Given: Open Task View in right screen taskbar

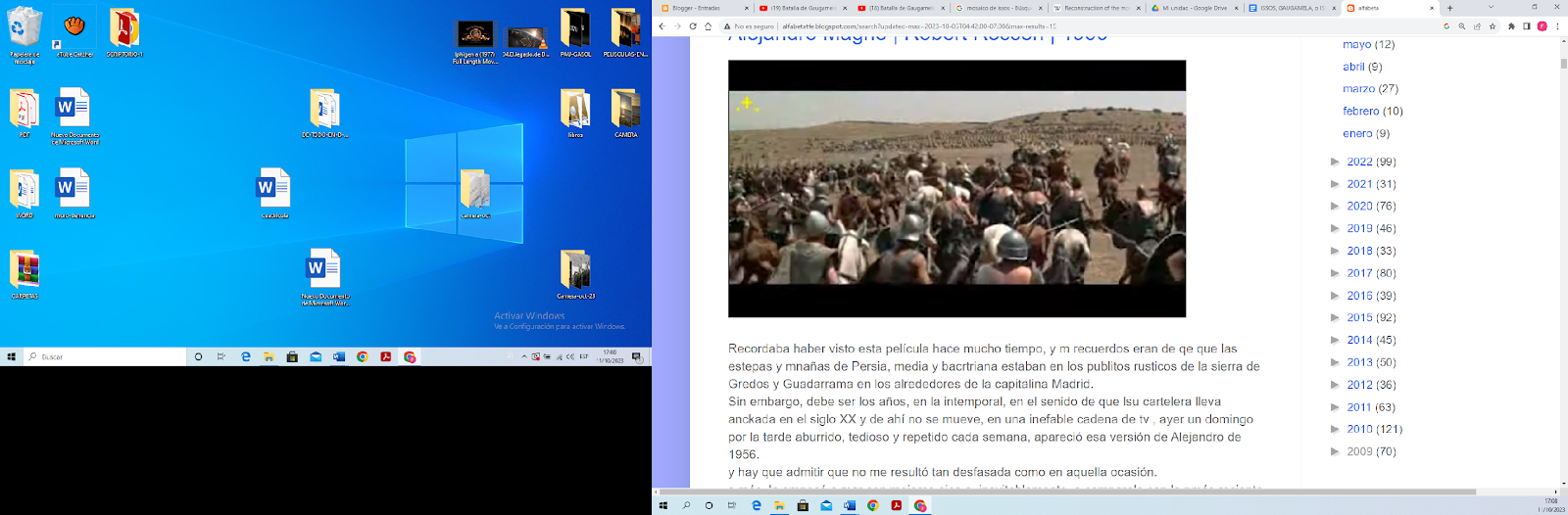Looking at the screenshot, I should (x=732, y=505).
